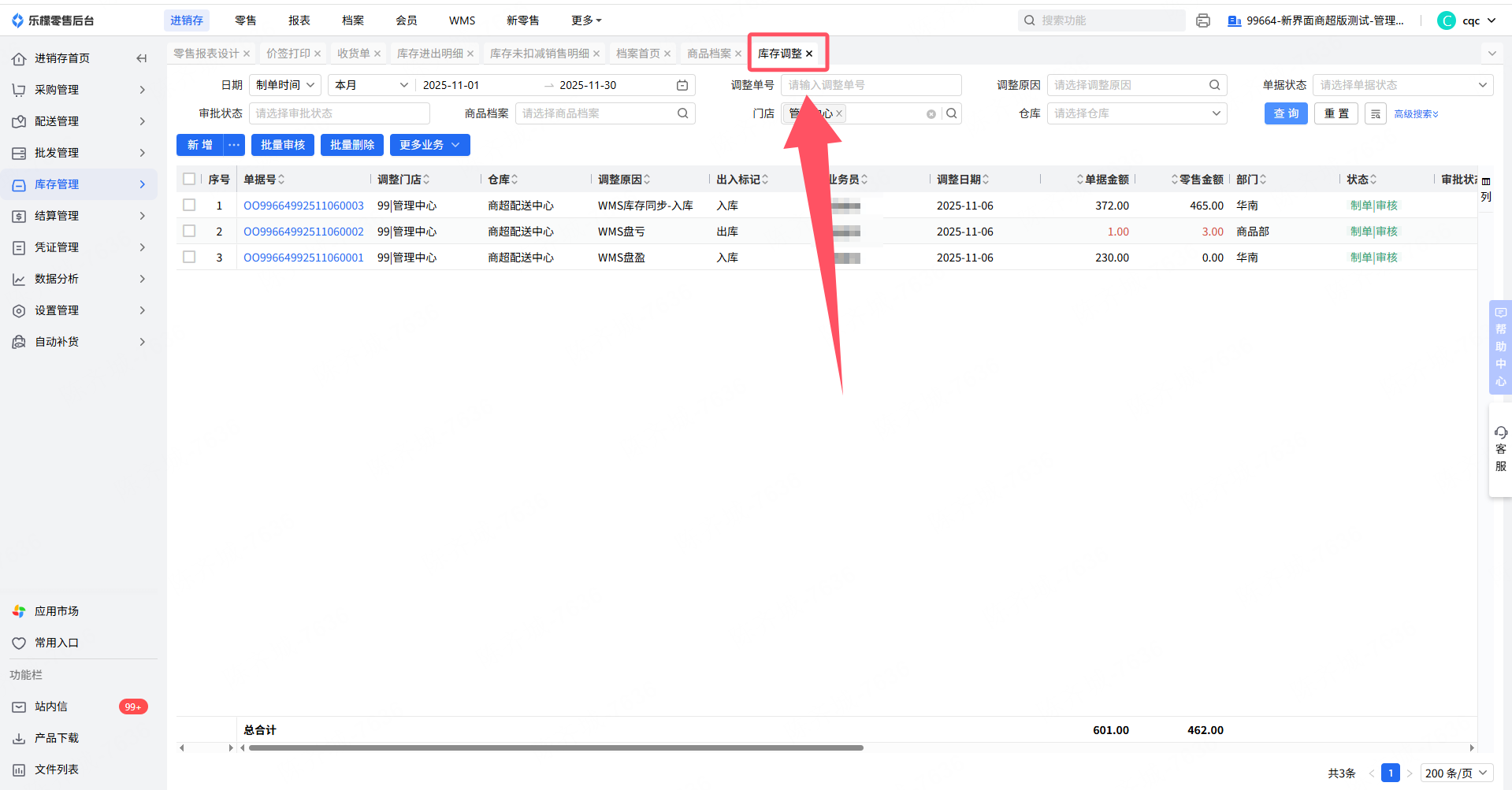This screenshot has width=1512, height=790.
Task: Sort by the 调整日期 column header
Action: point(963,180)
